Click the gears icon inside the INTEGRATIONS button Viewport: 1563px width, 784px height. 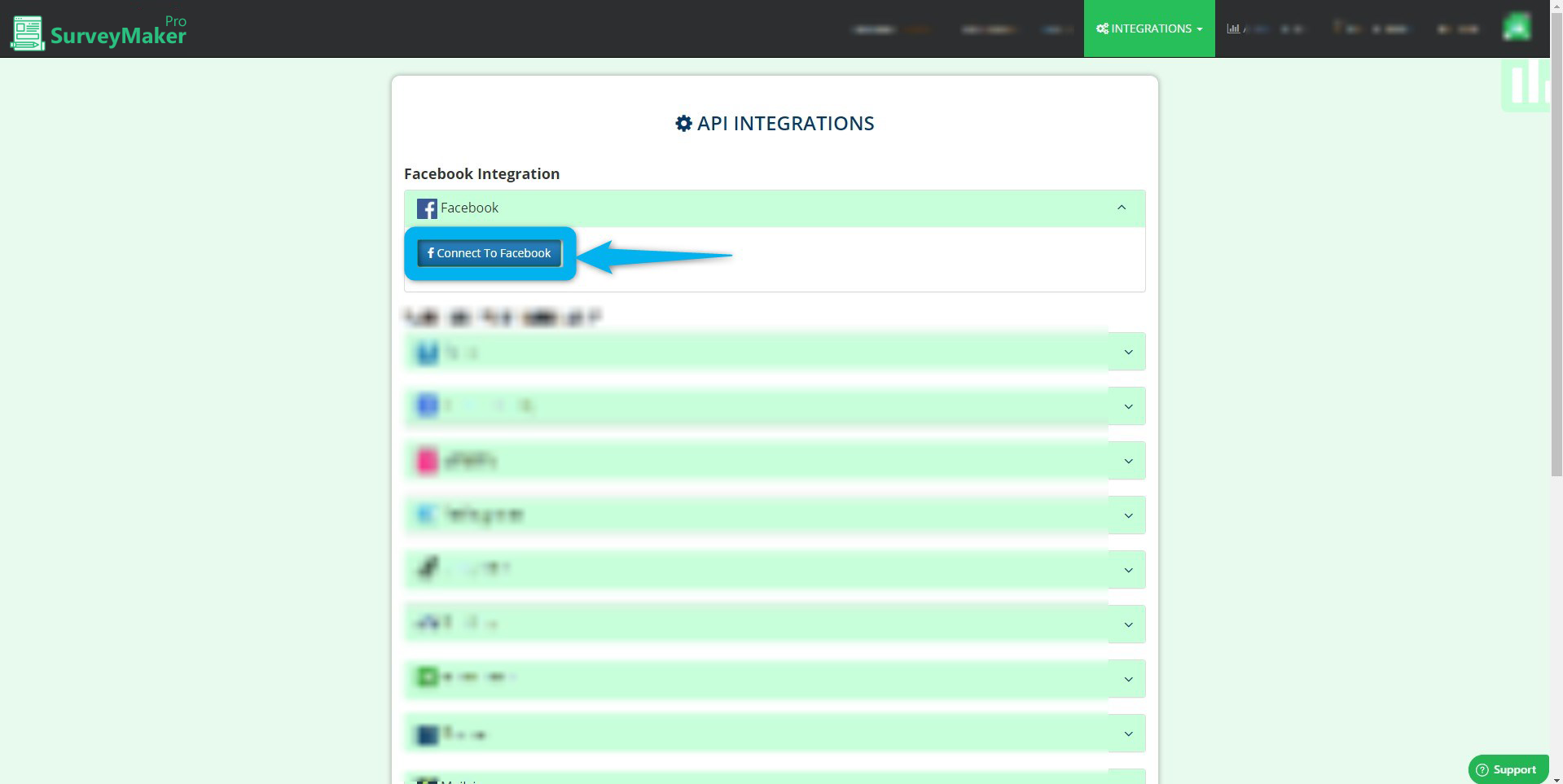[x=1104, y=28]
